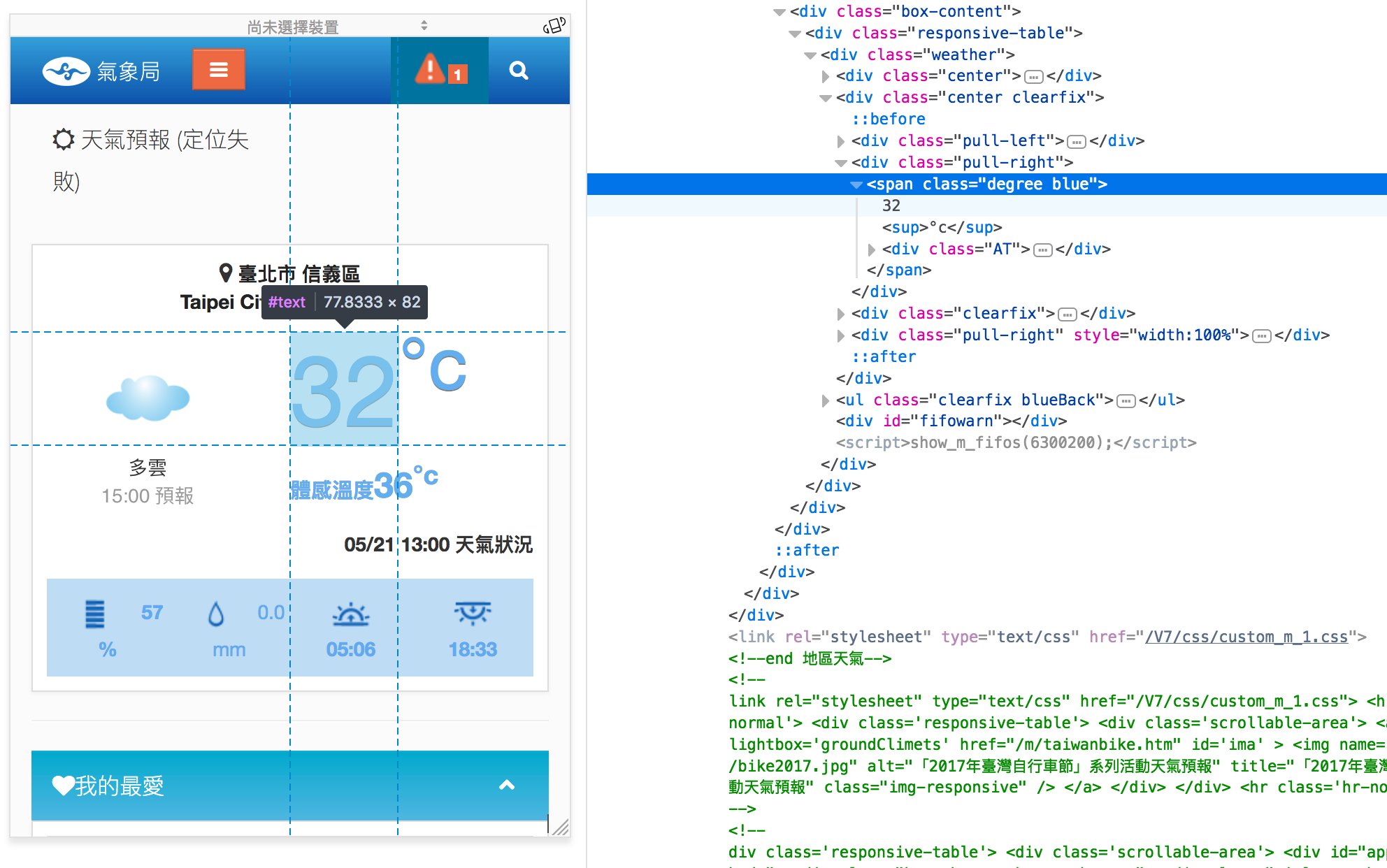Select the end 地區天氣 comment row

pyautogui.click(x=810, y=658)
